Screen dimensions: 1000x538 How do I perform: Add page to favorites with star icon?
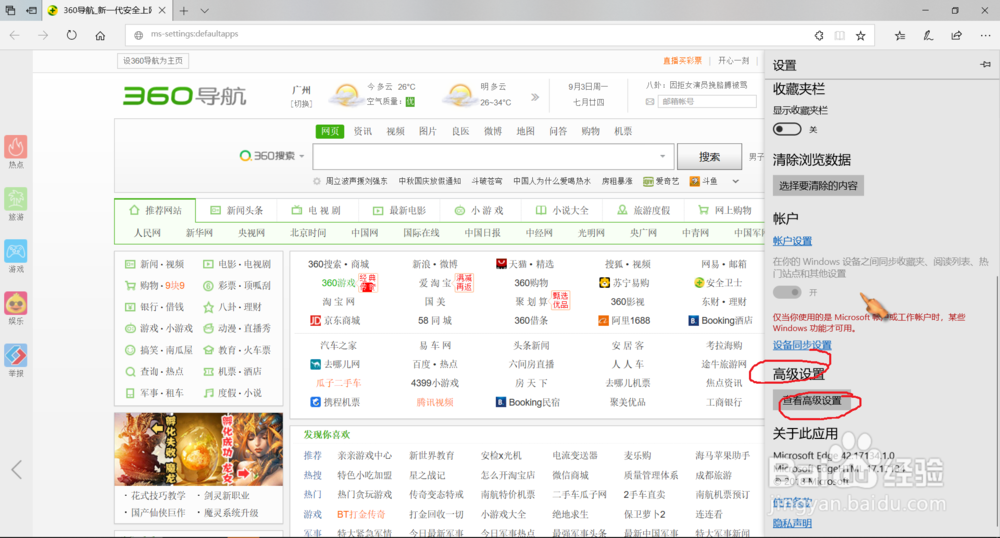tap(860, 36)
